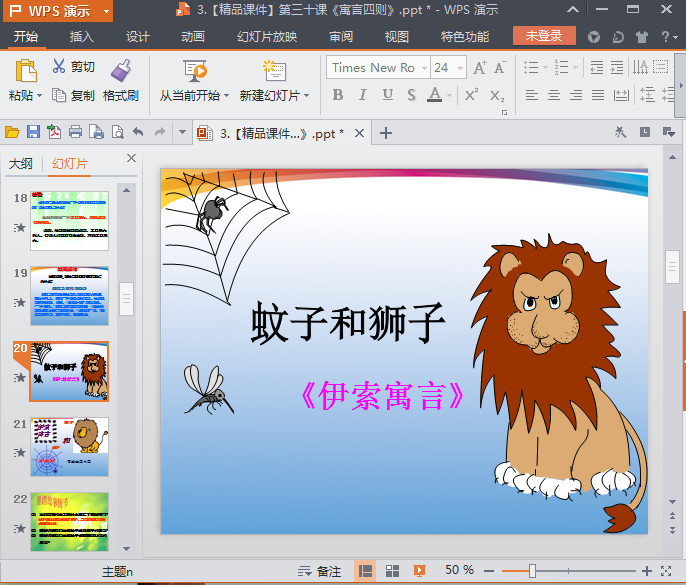The width and height of the screenshot is (686, 585).
Task: Redo the last undone action
Action: pos(160,132)
